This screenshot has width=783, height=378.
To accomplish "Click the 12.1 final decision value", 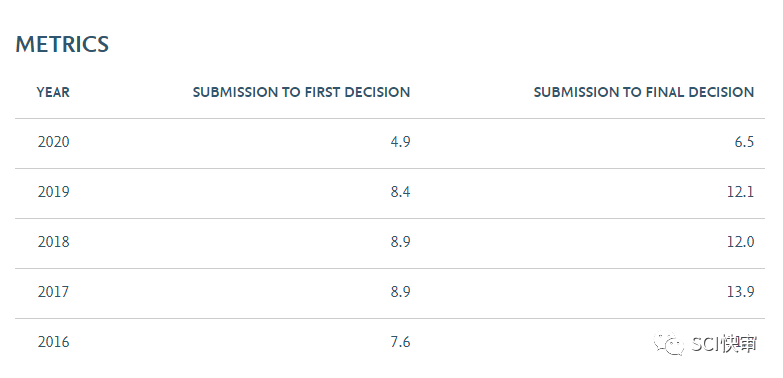I will point(741,192).
